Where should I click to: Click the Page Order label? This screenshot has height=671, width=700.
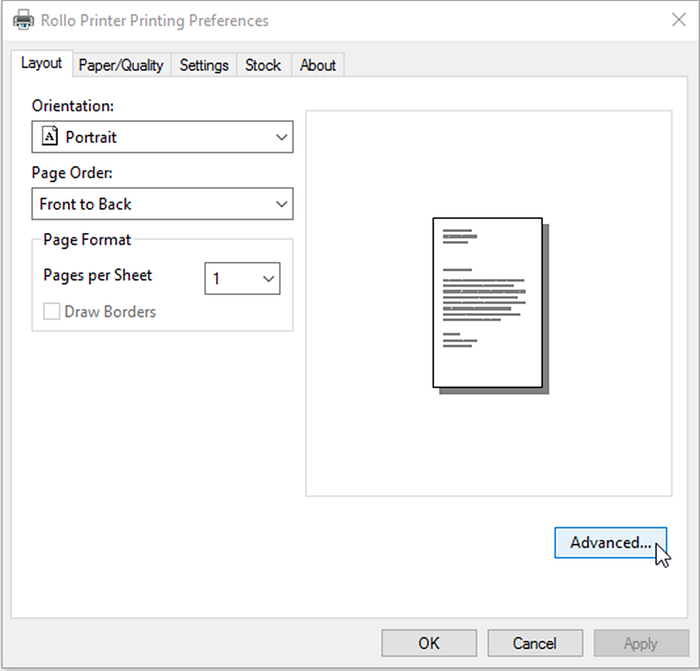click(x=72, y=173)
